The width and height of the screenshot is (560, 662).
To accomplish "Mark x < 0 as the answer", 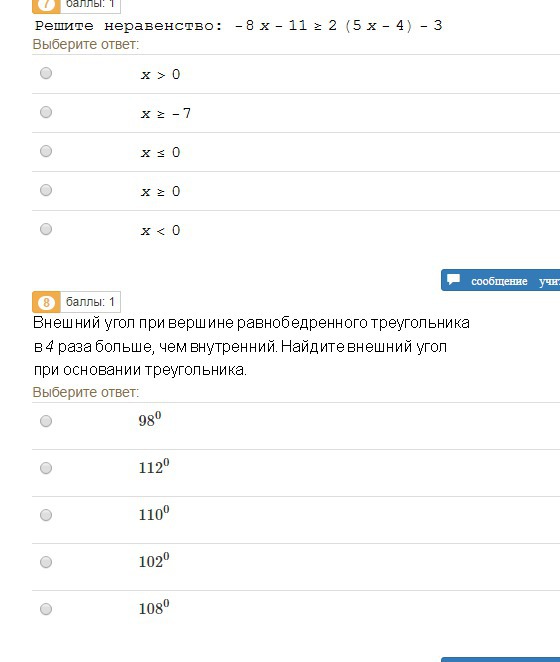I will [46, 229].
